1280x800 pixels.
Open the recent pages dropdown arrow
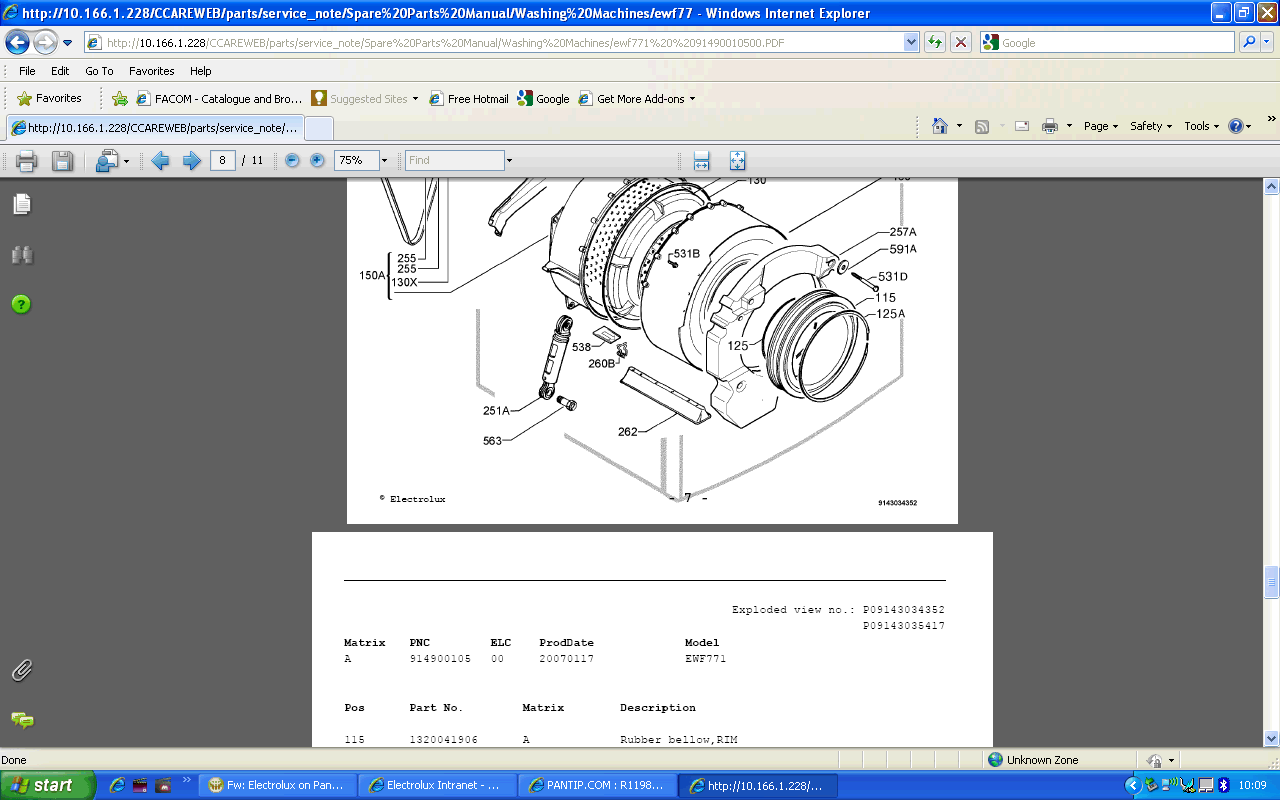pos(68,43)
